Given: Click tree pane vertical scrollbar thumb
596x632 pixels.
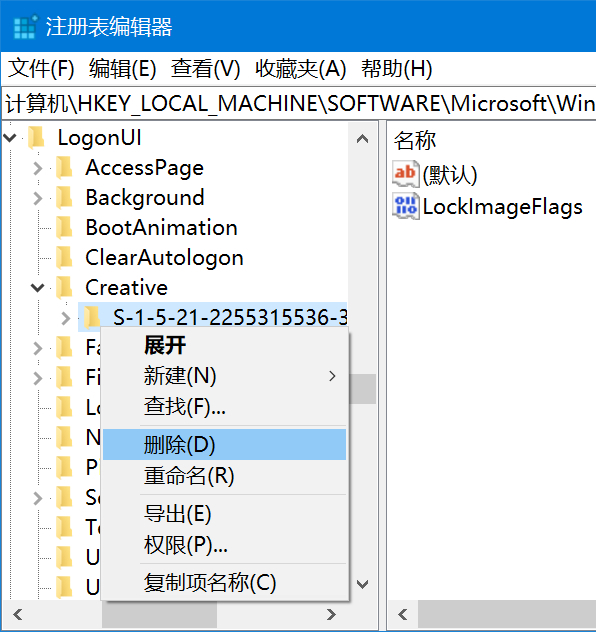Looking at the screenshot, I should (363, 389).
